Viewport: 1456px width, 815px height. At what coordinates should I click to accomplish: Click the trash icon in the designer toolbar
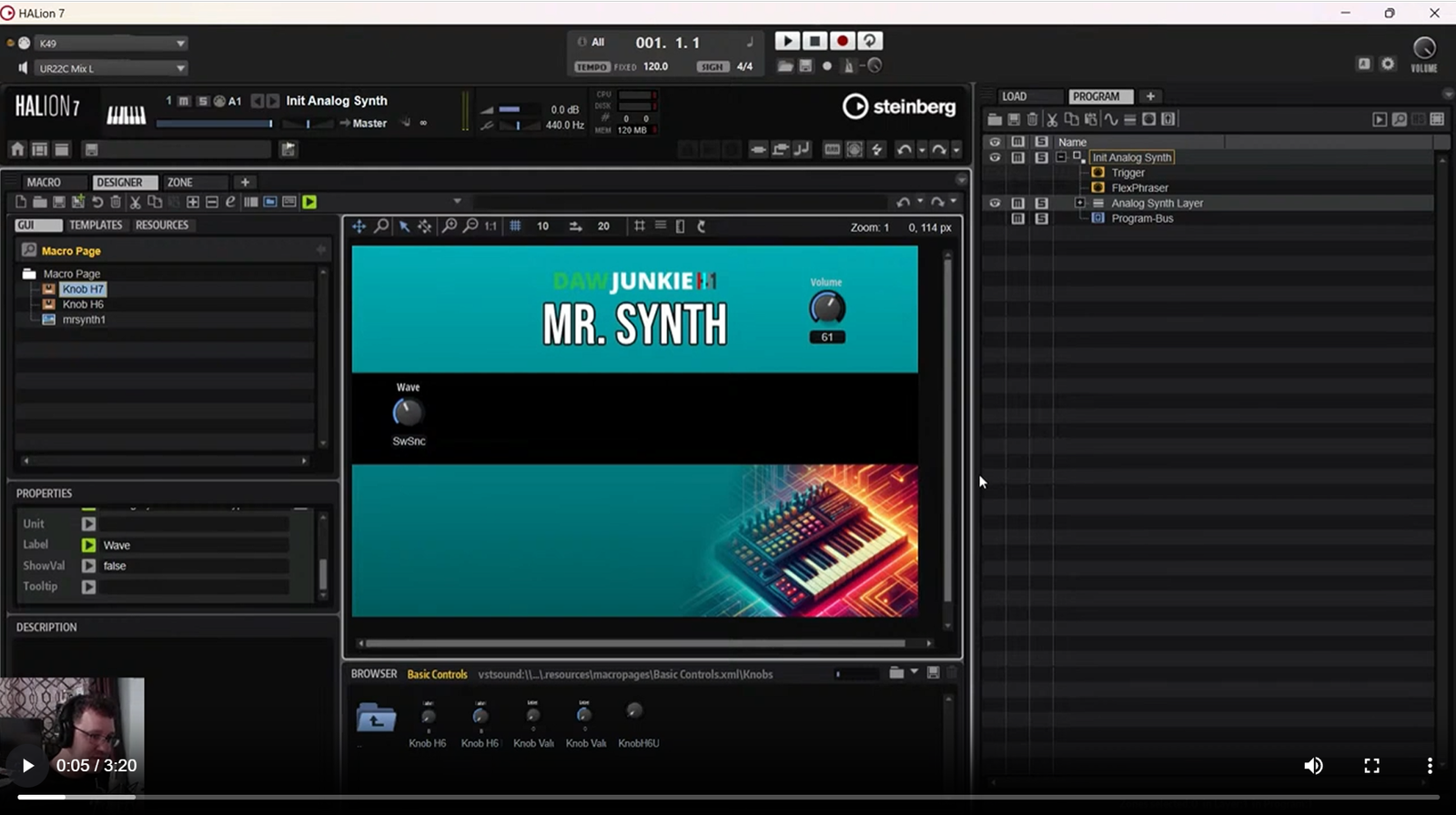[x=116, y=202]
